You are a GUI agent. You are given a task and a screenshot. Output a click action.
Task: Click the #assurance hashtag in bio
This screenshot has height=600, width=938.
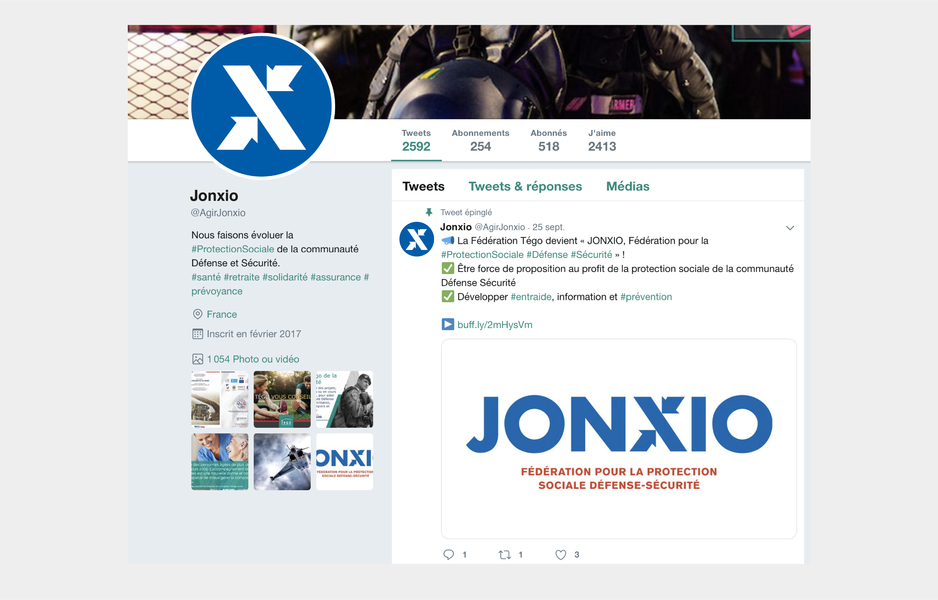pos(336,277)
